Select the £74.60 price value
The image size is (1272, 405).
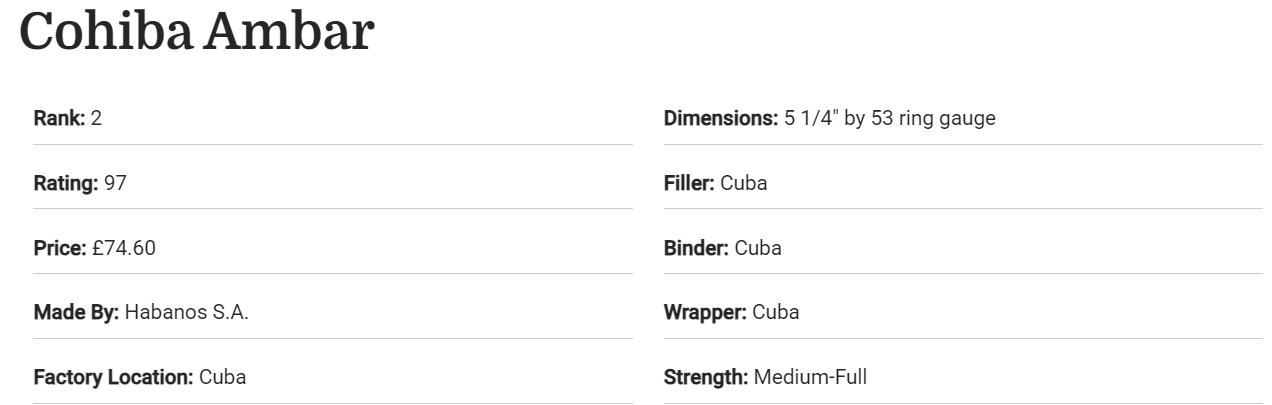(x=124, y=248)
